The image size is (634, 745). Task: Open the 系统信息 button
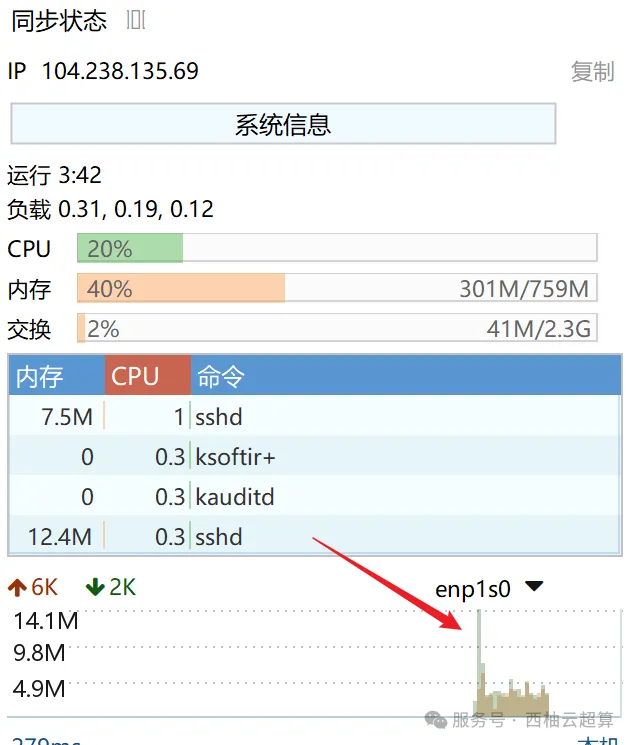pos(283,124)
